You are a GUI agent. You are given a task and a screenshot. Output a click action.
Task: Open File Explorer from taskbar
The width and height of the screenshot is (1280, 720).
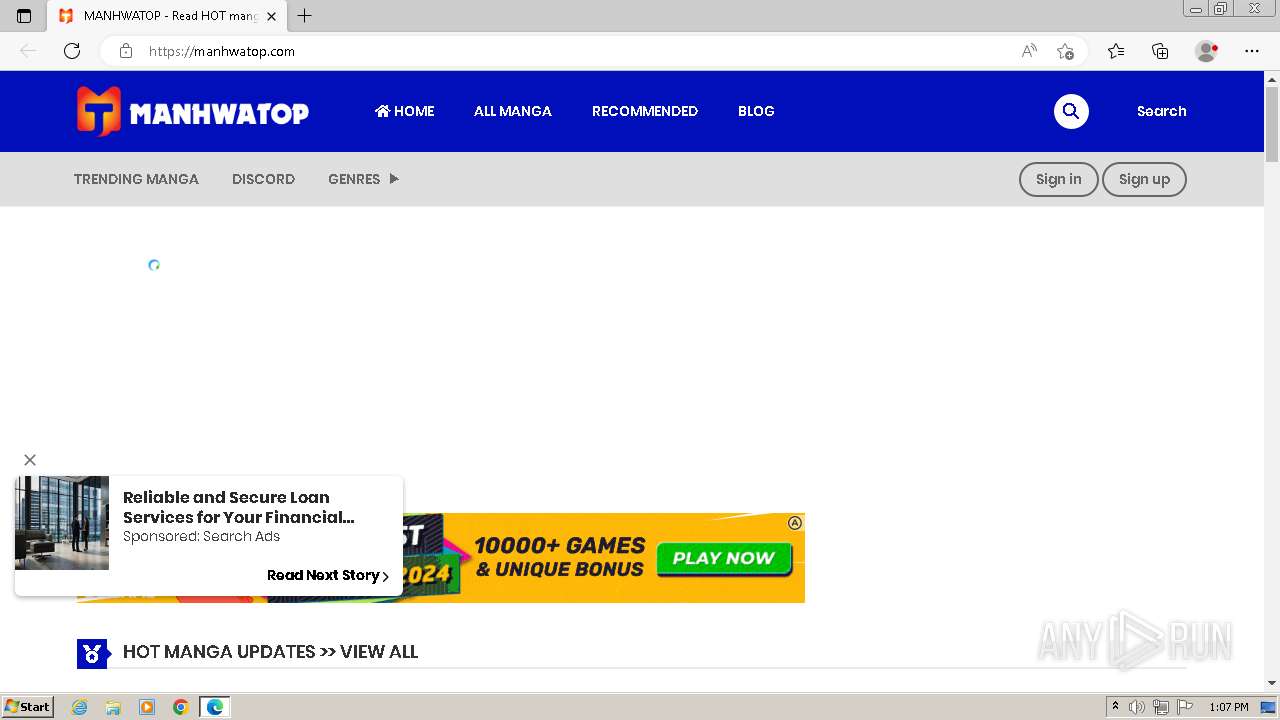(x=113, y=707)
